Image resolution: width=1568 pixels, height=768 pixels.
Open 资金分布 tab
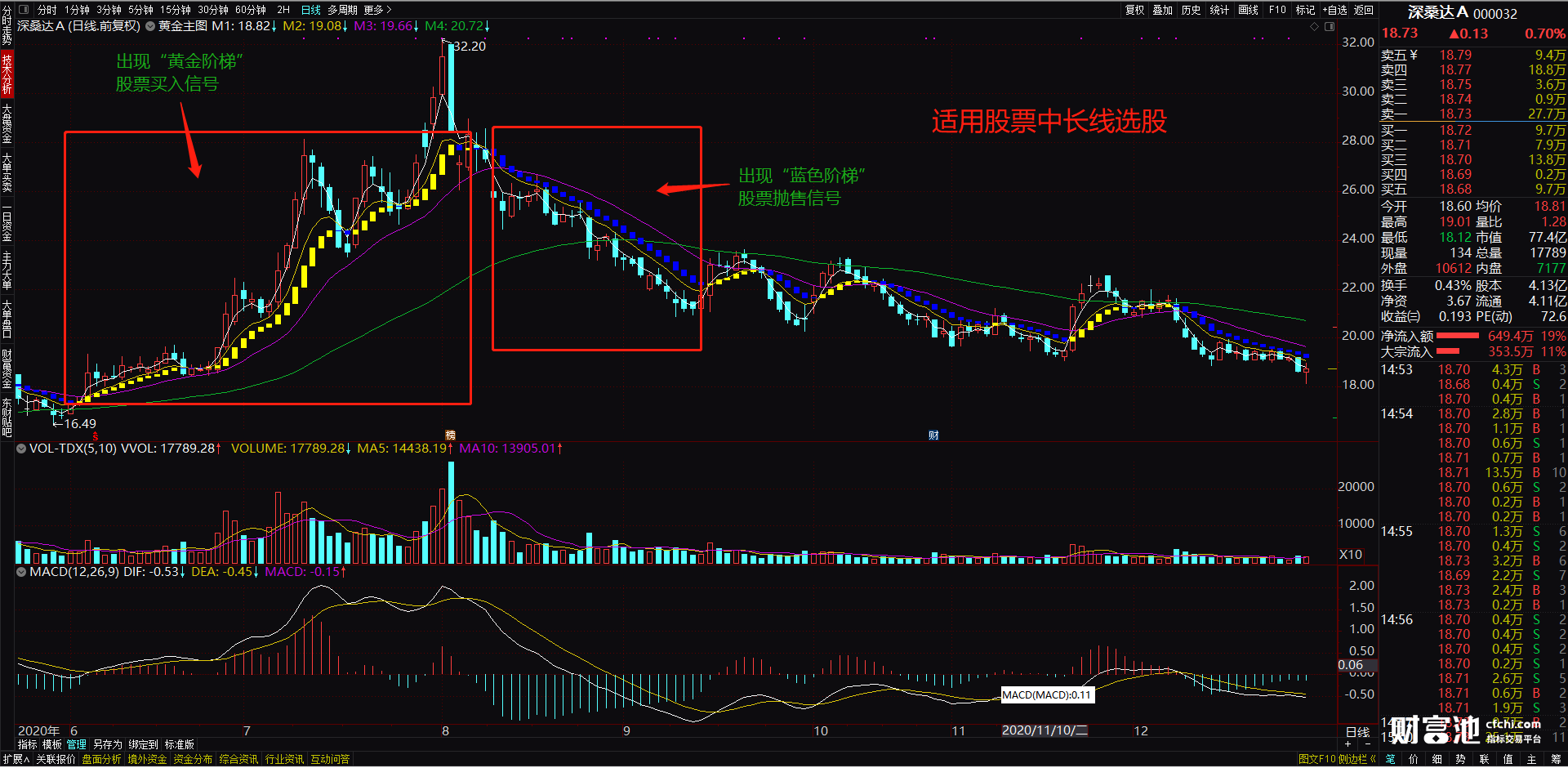coord(193,759)
